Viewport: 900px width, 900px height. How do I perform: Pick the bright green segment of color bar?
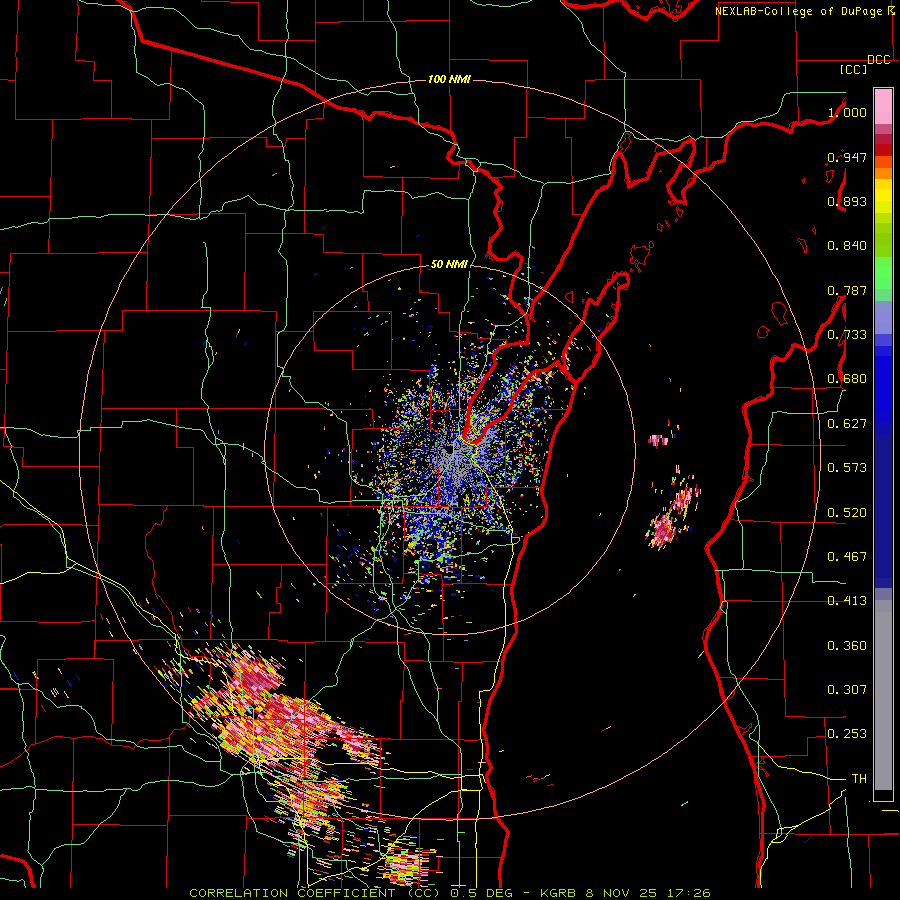click(x=883, y=272)
